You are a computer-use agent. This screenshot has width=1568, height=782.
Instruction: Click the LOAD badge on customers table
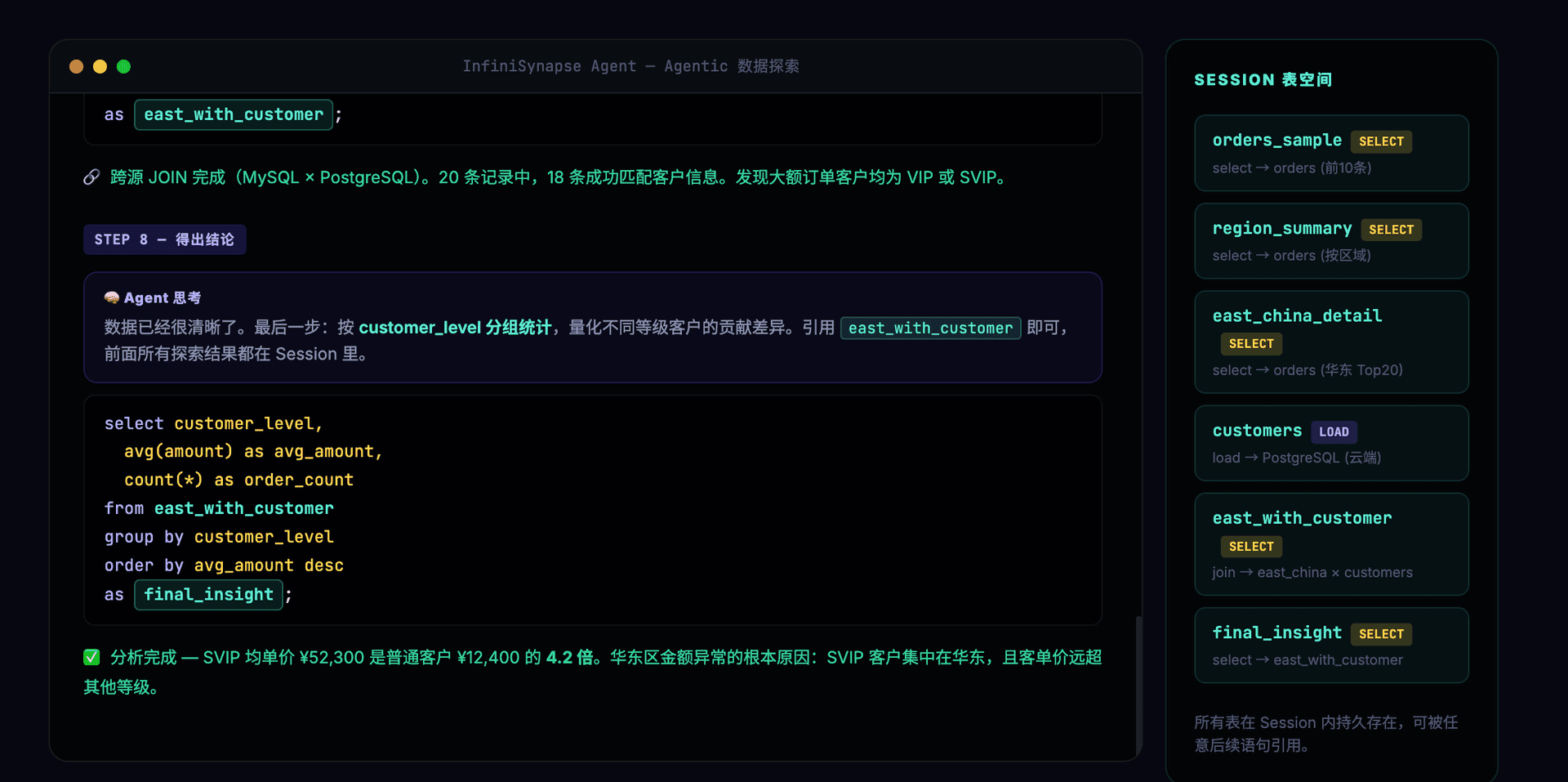[x=1334, y=431]
